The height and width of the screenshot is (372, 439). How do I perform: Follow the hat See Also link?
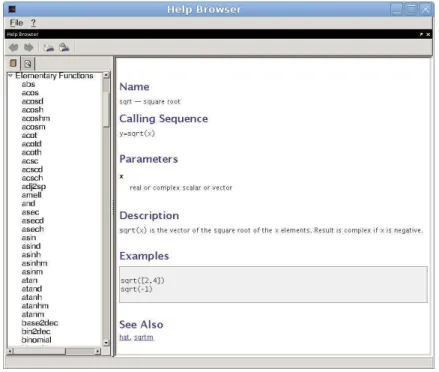[x=124, y=337]
